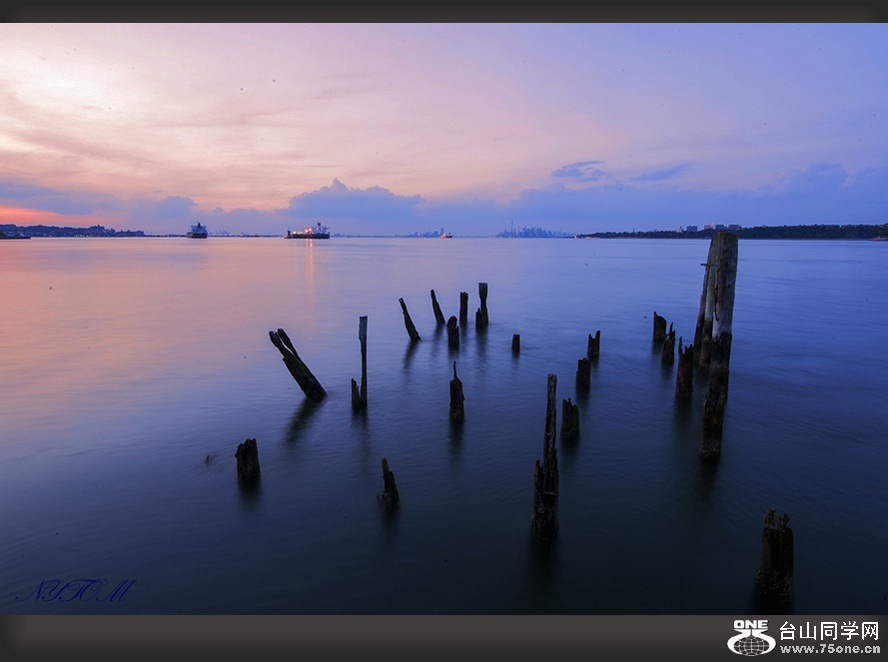Select the thin vertical pole in the water
The height and width of the screenshot is (662, 888).
point(362,360)
